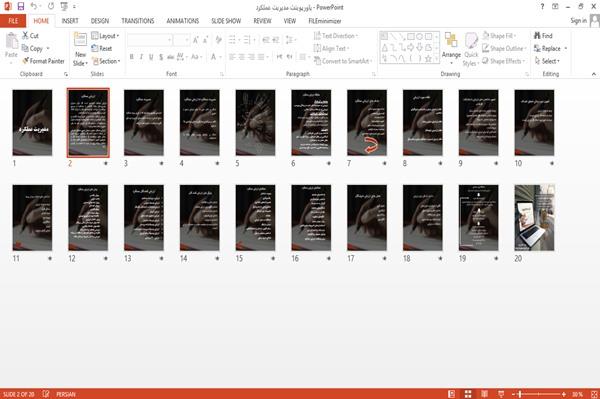Toggle Align Left paragraph
The height and width of the screenshot is (399, 600).
click(x=232, y=57)
